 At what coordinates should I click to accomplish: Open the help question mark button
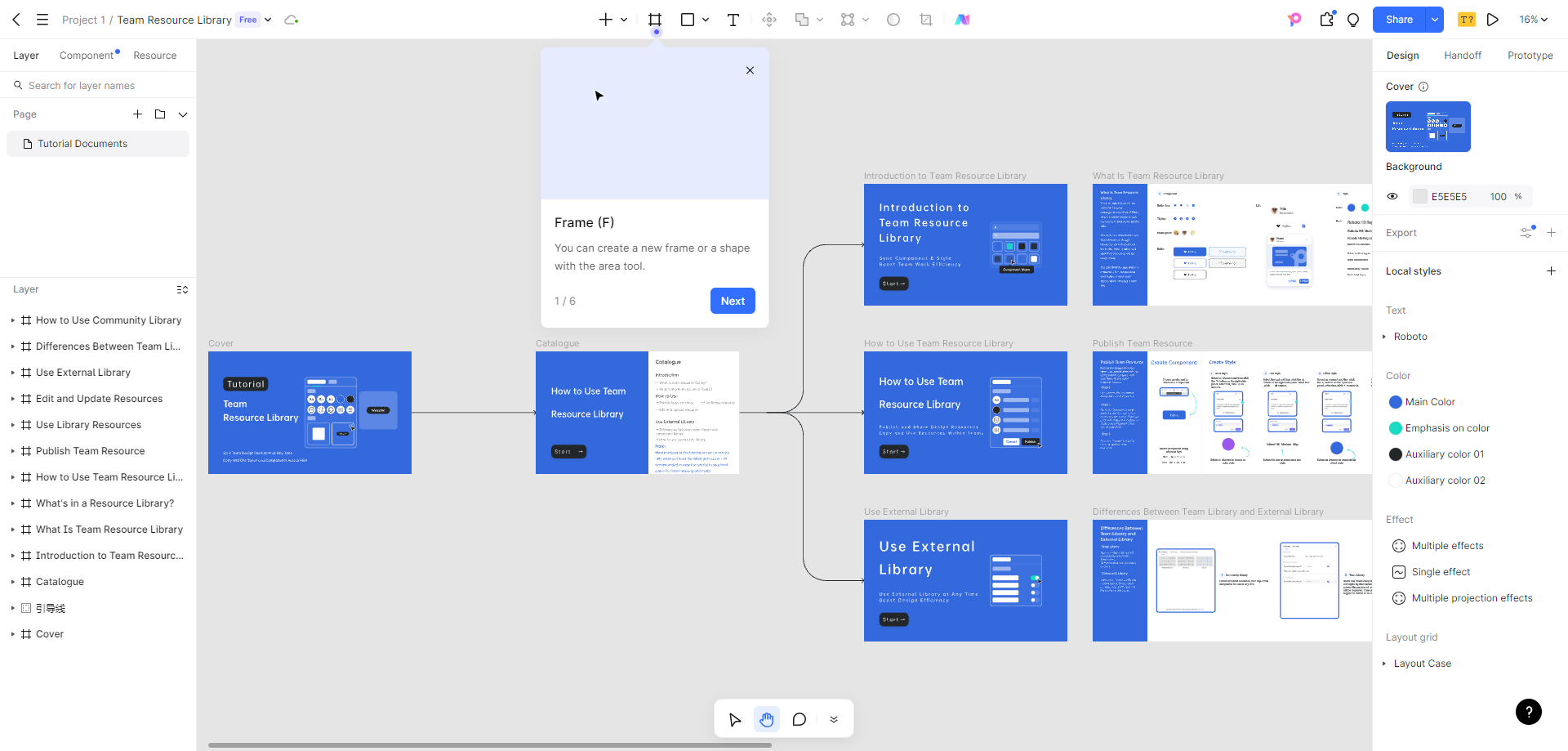coord(1528,712)
